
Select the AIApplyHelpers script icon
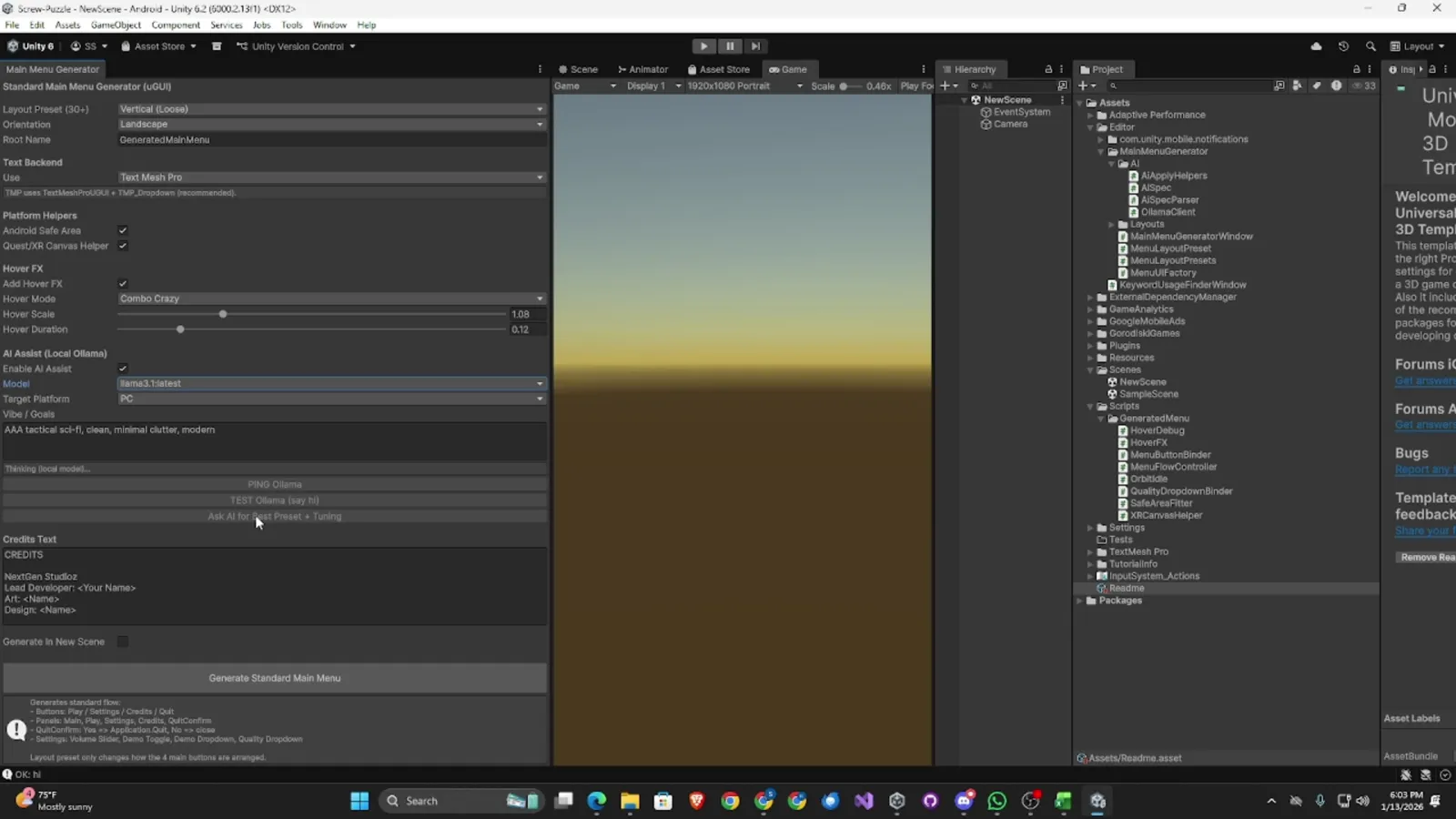1134,176
